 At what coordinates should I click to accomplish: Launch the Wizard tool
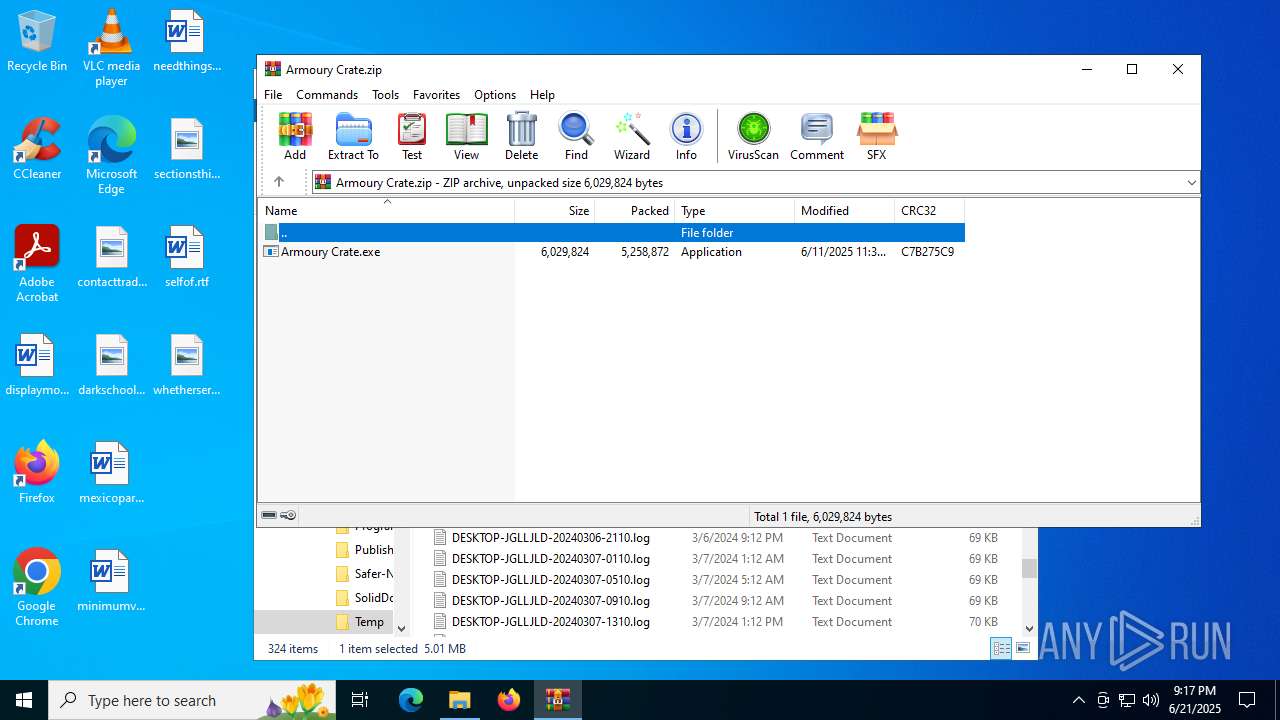[632, 136]
